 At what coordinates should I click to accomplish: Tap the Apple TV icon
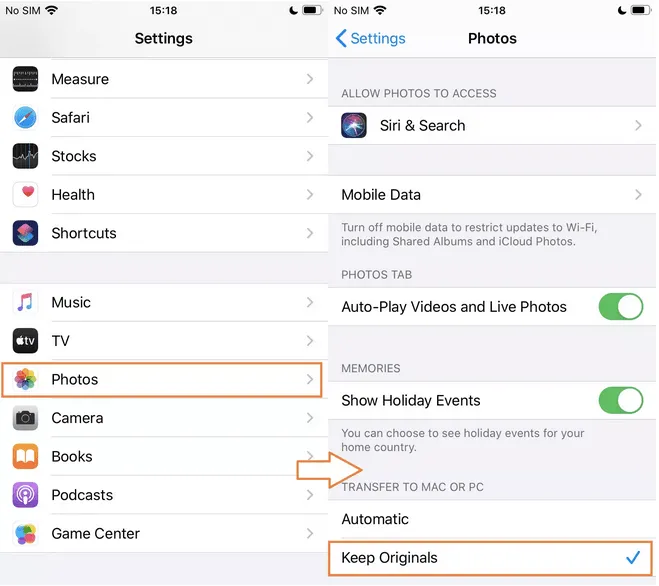coord(25,341)
